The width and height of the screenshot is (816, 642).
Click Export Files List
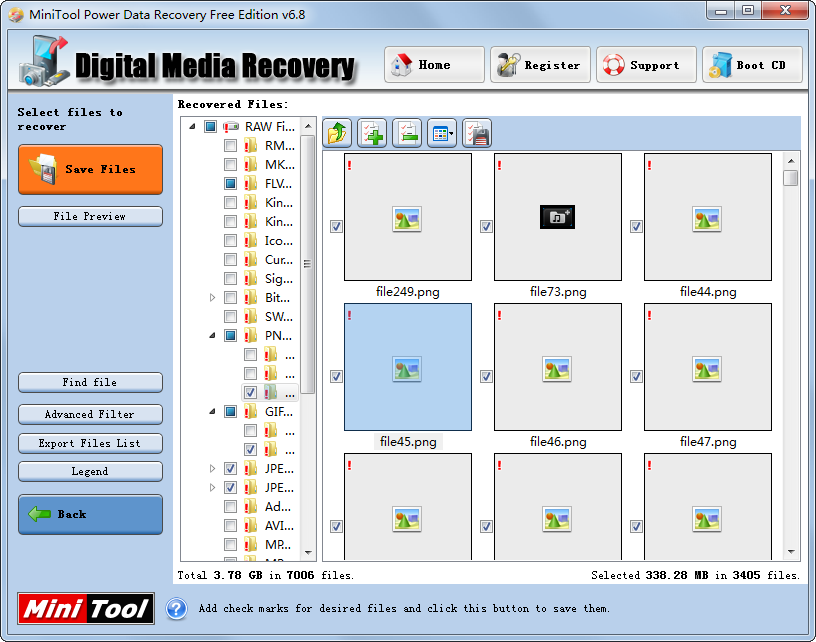(91, 443)
